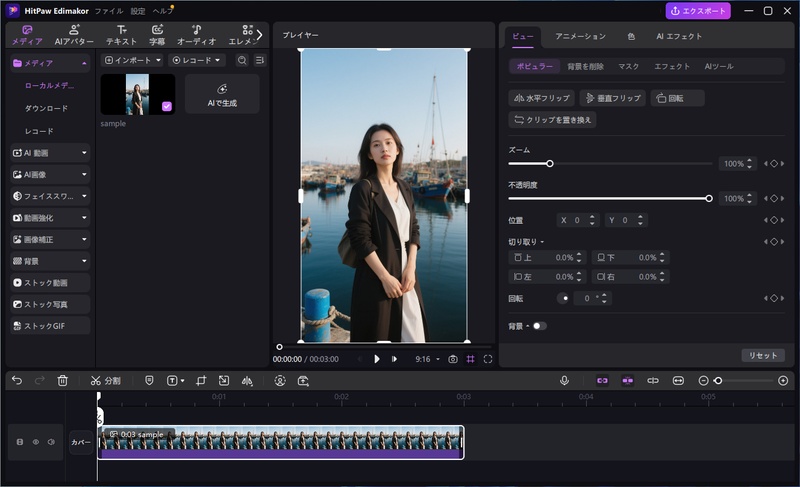This screenshot has height=487, width=800.
Task: Click the trash delete icon
Action: tap(62, 380)
